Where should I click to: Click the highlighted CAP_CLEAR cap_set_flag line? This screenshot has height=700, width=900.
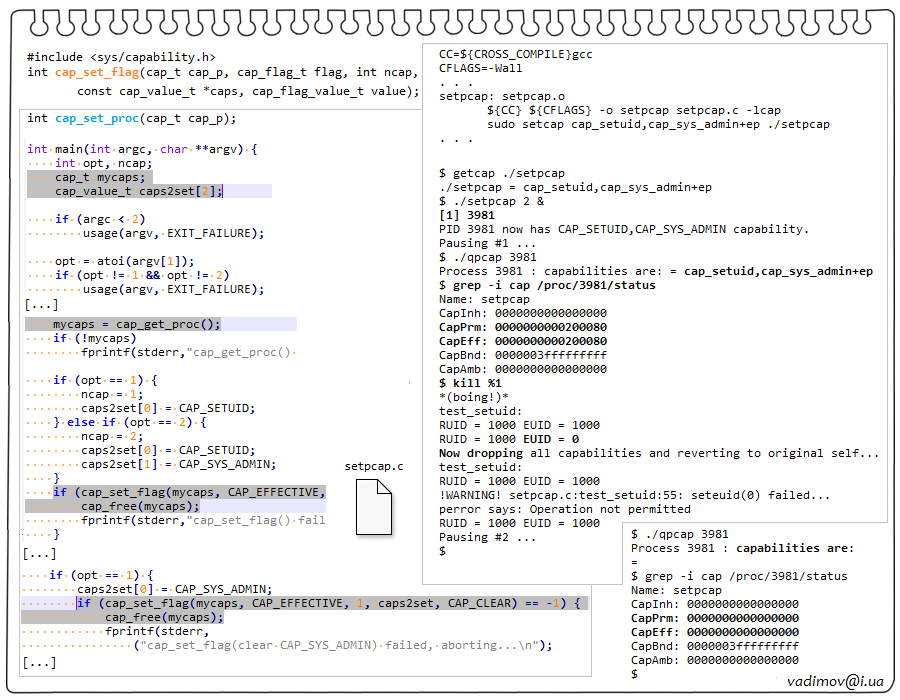pos(330,603)
